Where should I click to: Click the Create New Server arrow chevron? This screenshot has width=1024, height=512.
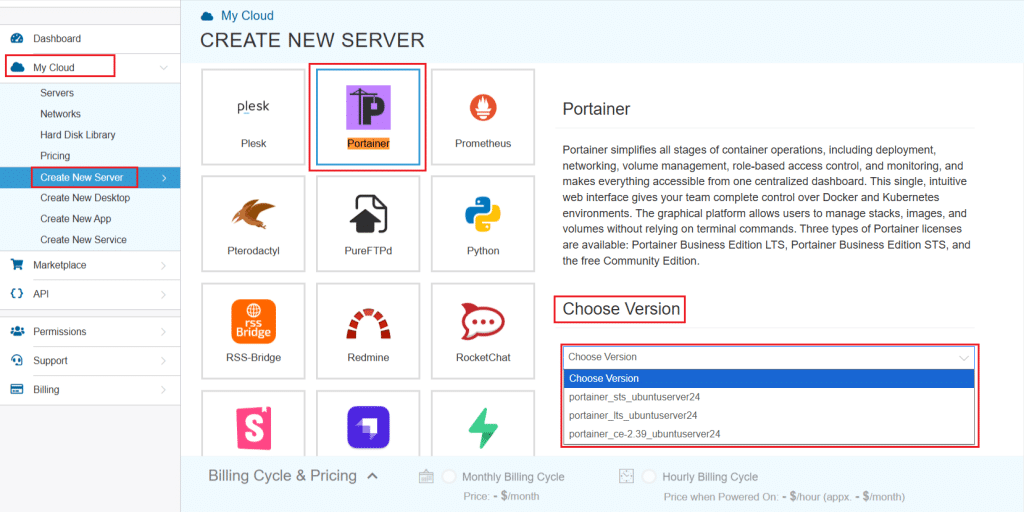point(163,178)
